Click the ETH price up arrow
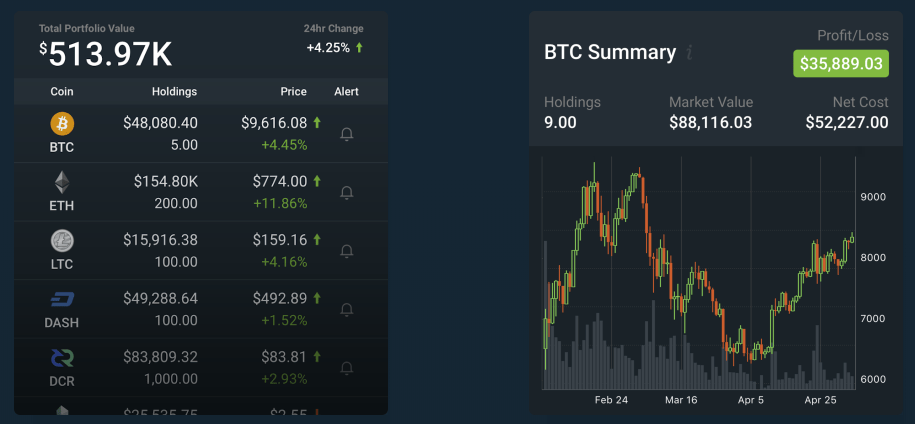Image resolution: width=915 pixels, height=424 pixels. (317, 181)
